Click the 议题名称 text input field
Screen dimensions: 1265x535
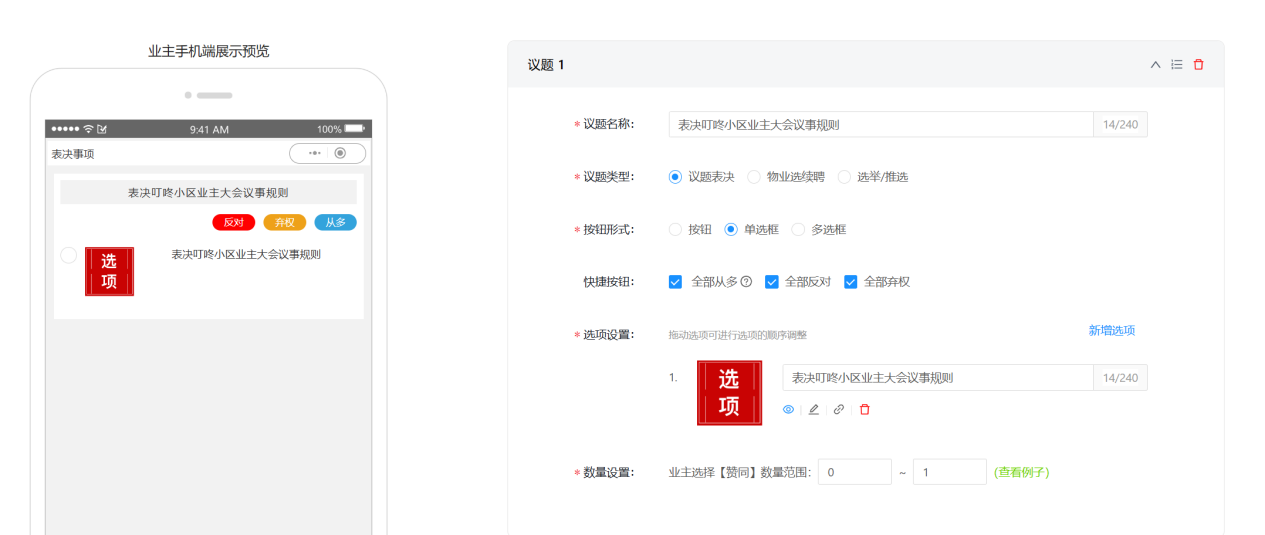point(880,125)
